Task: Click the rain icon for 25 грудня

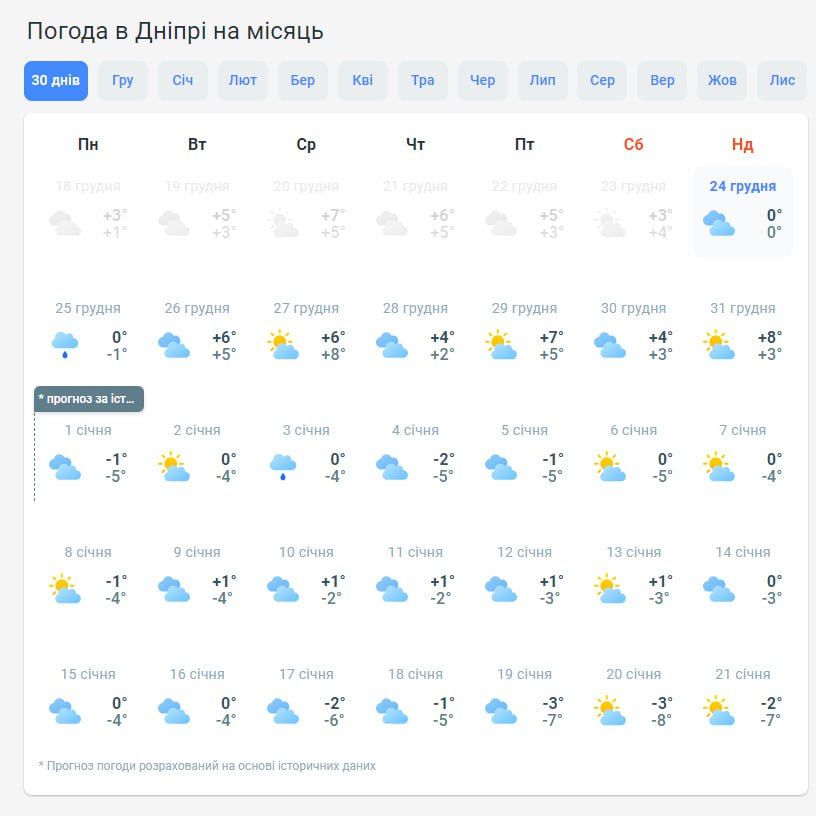Action: click(65, 345)
